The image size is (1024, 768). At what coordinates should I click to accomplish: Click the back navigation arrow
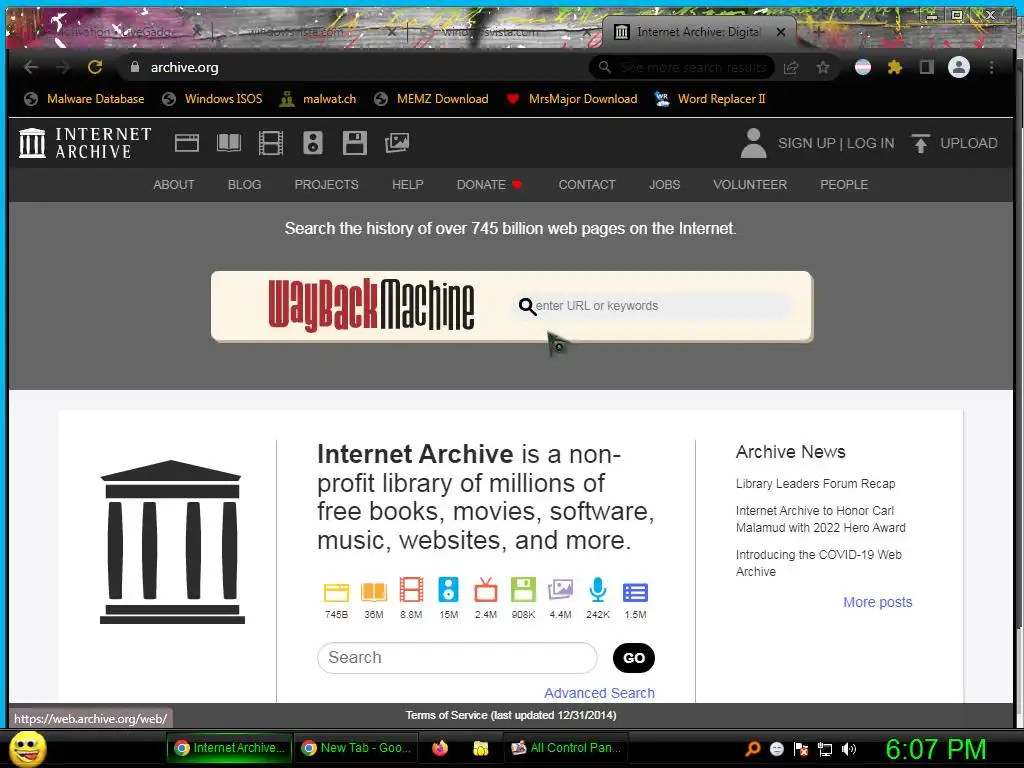(31, 67)
